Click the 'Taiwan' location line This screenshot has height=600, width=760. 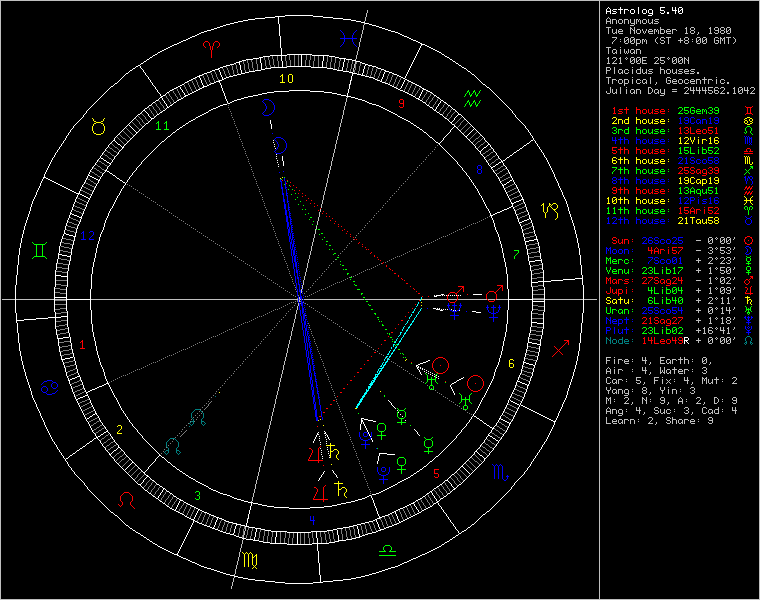[x=623, y=50]
